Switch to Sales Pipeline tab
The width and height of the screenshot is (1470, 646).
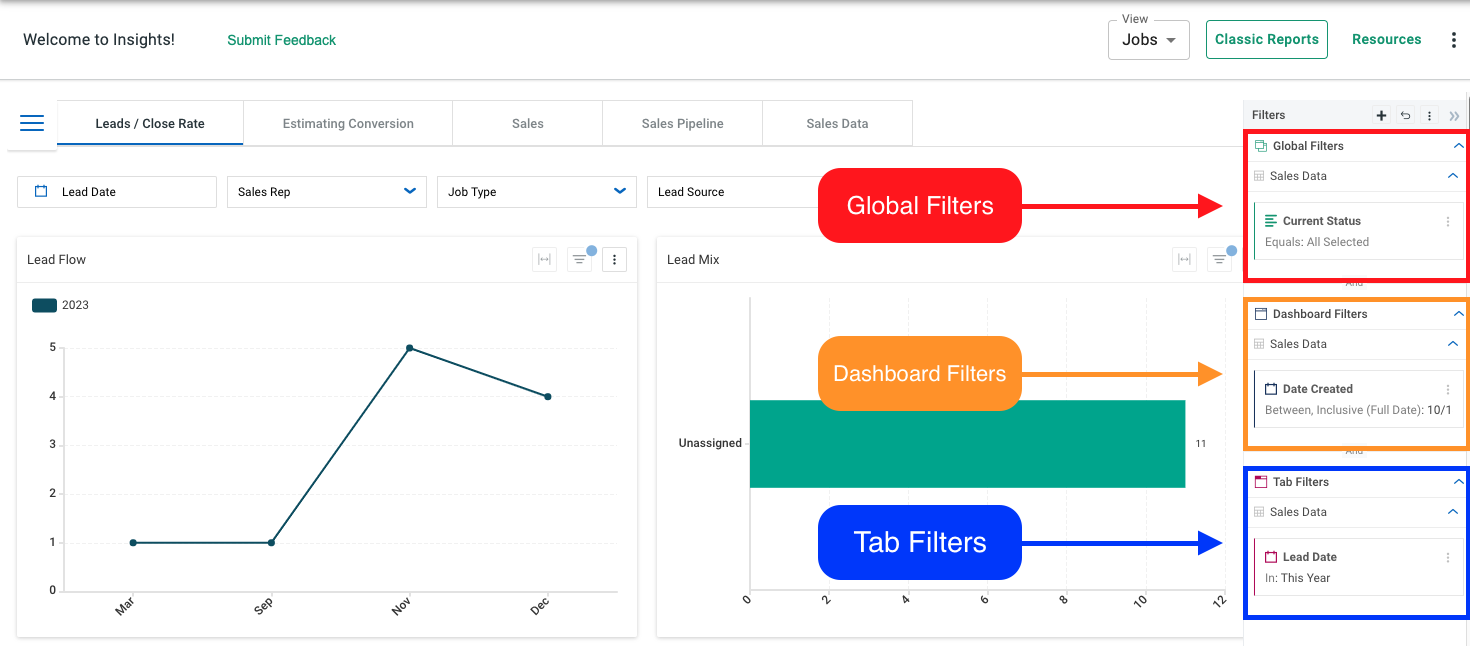[x=682, y=123]
